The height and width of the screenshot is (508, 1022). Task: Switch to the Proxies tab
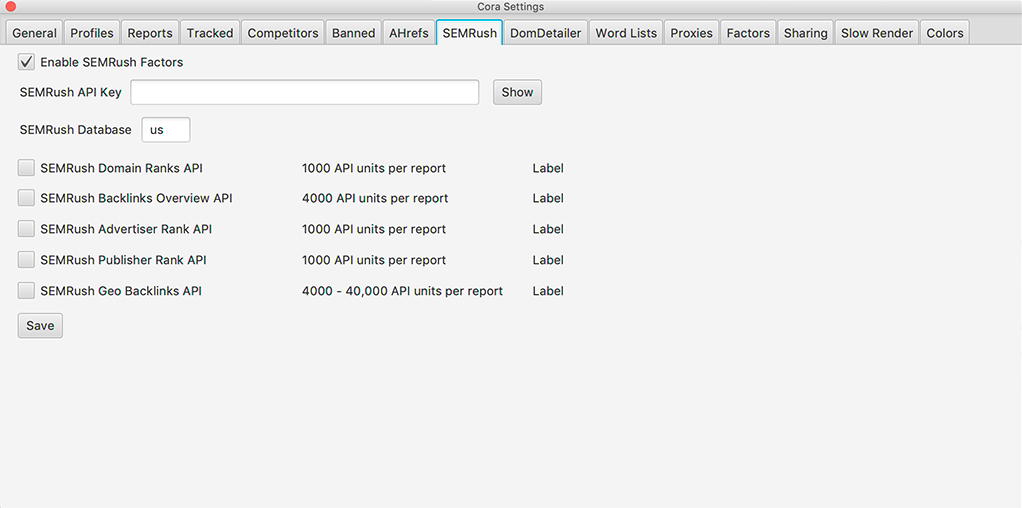(692, 33)
